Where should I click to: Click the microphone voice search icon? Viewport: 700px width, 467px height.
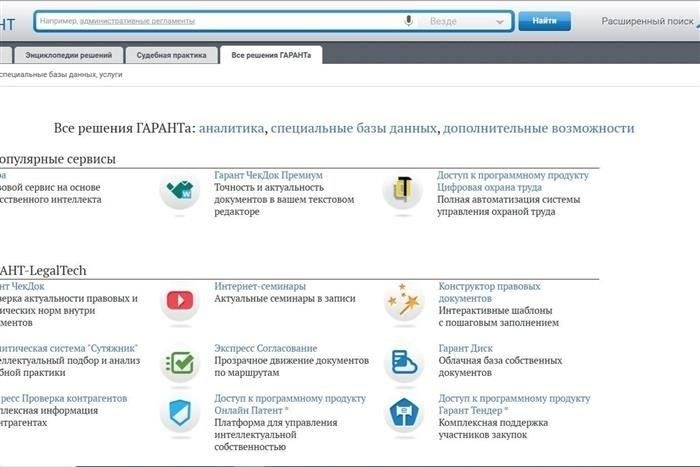(408, 21)
